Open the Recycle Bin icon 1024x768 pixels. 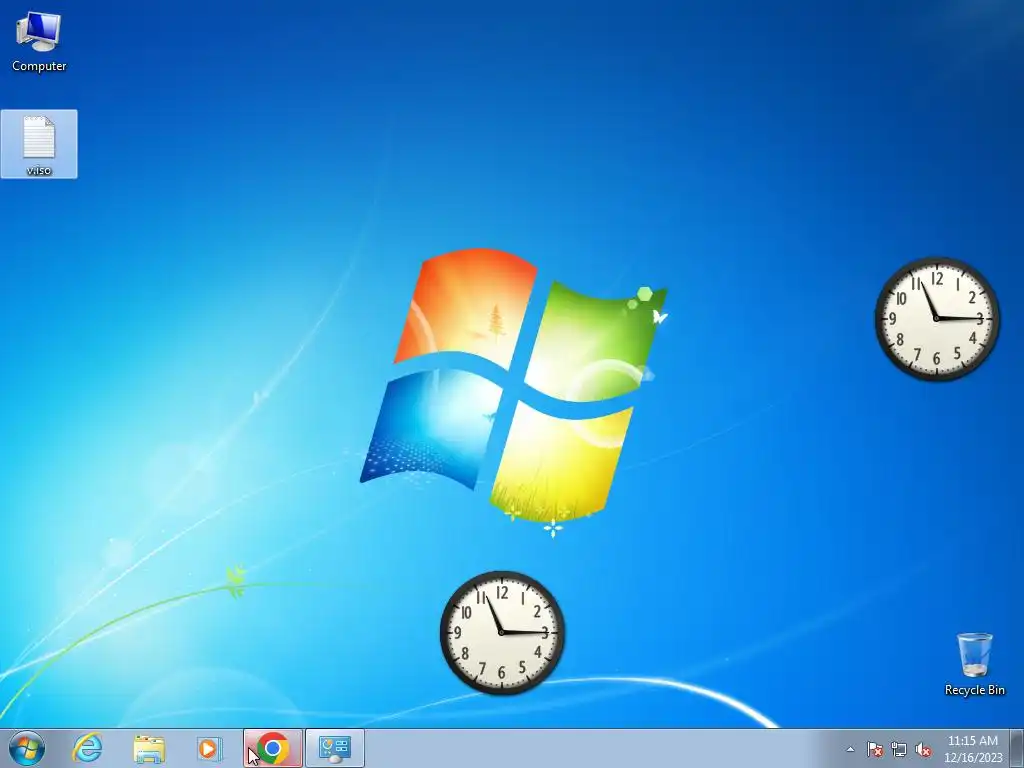point(974,664)
